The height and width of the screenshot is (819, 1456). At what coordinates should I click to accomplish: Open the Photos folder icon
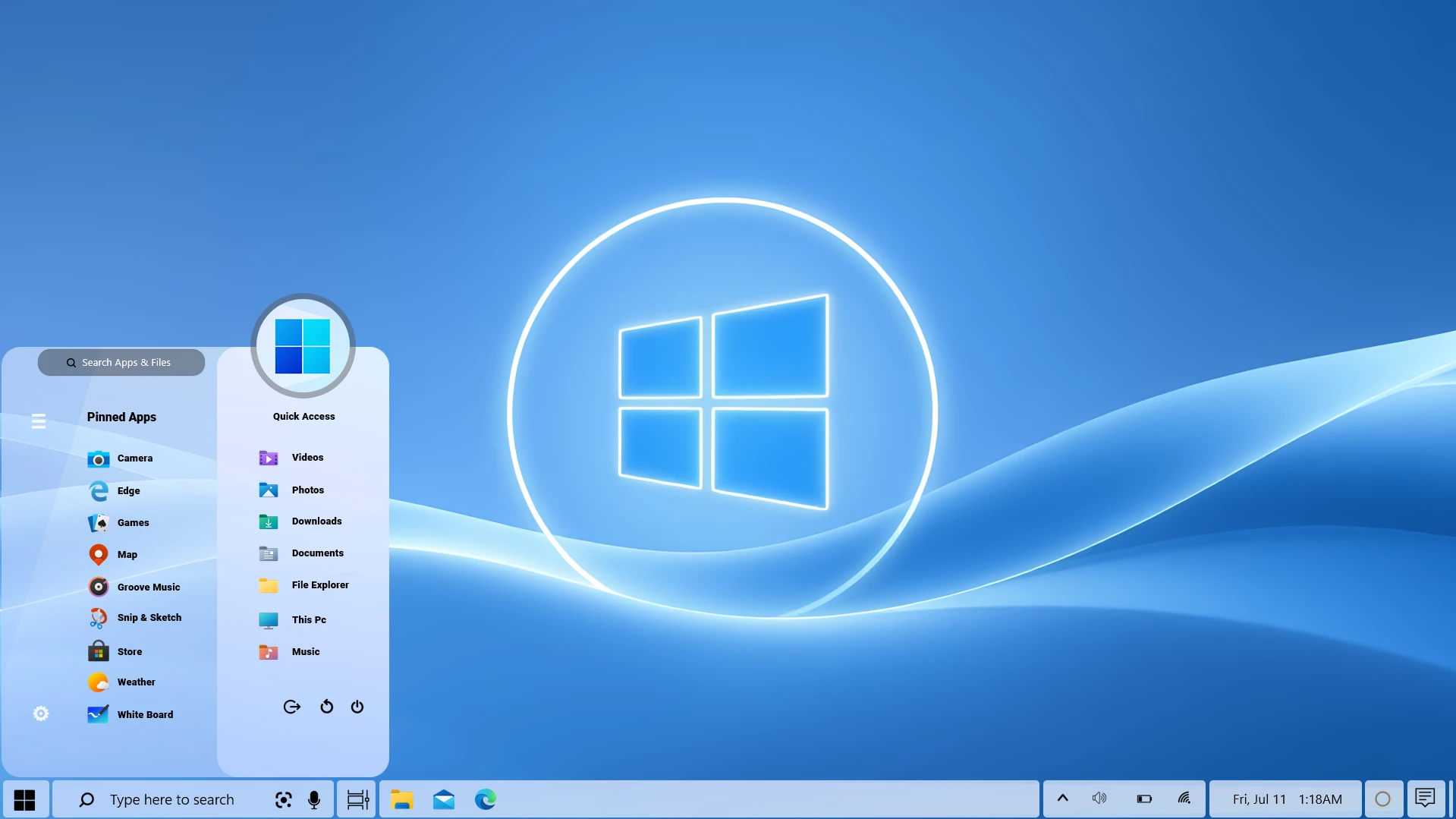click(x=269, y=490)
